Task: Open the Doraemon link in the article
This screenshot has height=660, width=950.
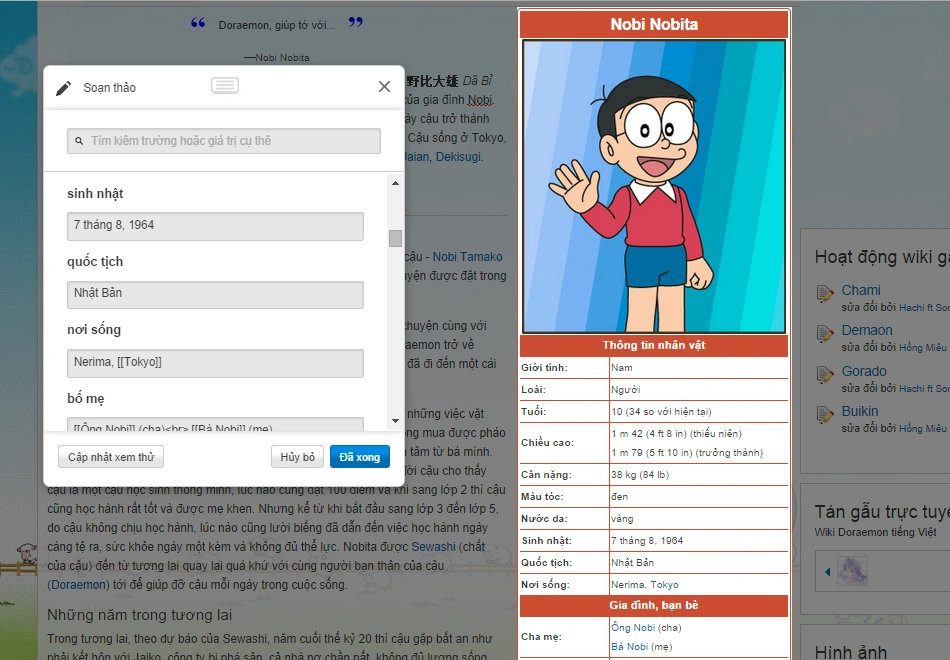Action: [78, 585]
